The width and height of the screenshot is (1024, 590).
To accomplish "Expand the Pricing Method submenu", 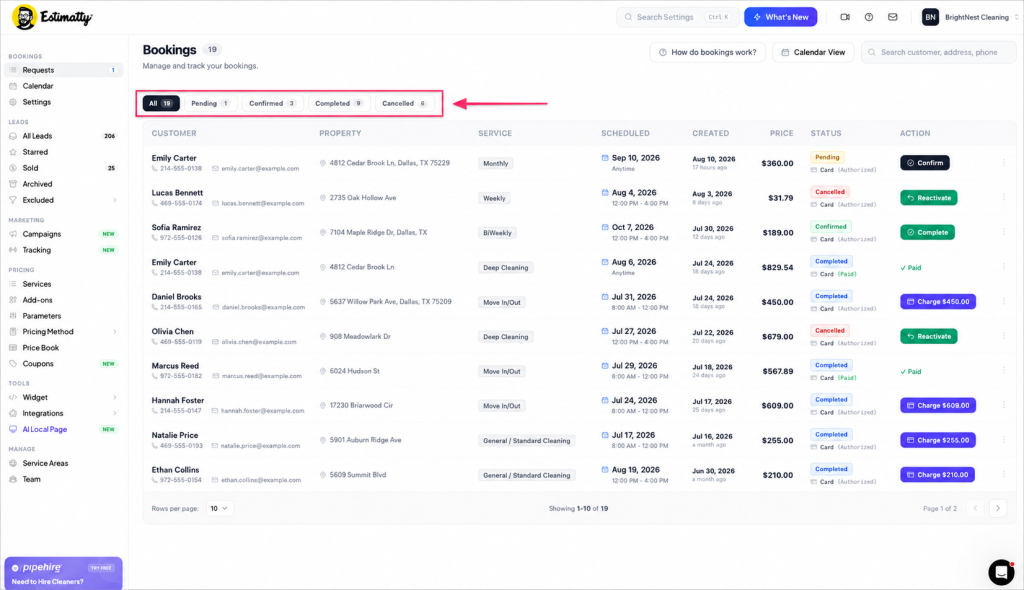I will (x=115, y=332).
